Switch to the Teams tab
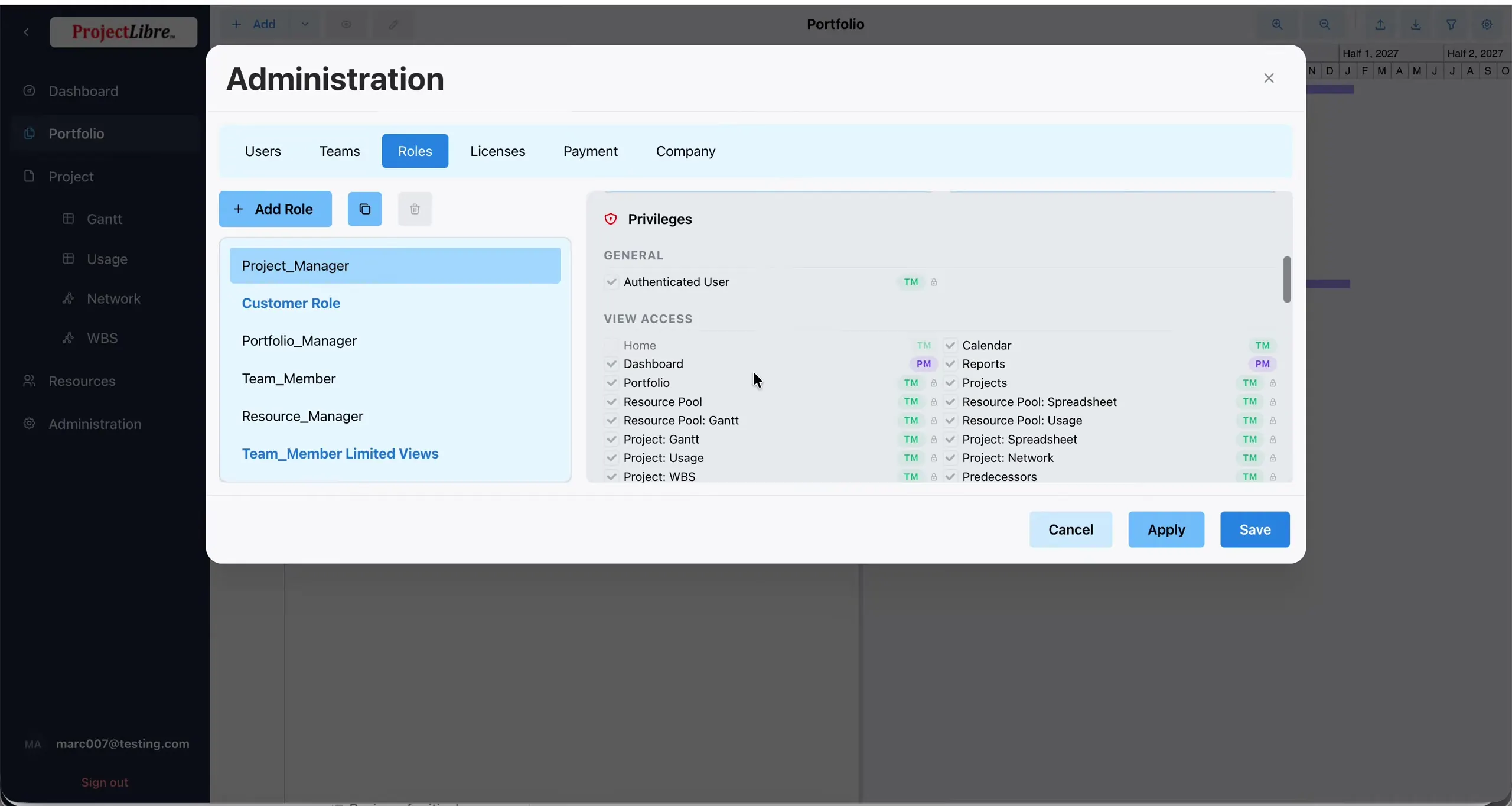Viewport: 1512px width, 806px height. click(x=340, y=151)
